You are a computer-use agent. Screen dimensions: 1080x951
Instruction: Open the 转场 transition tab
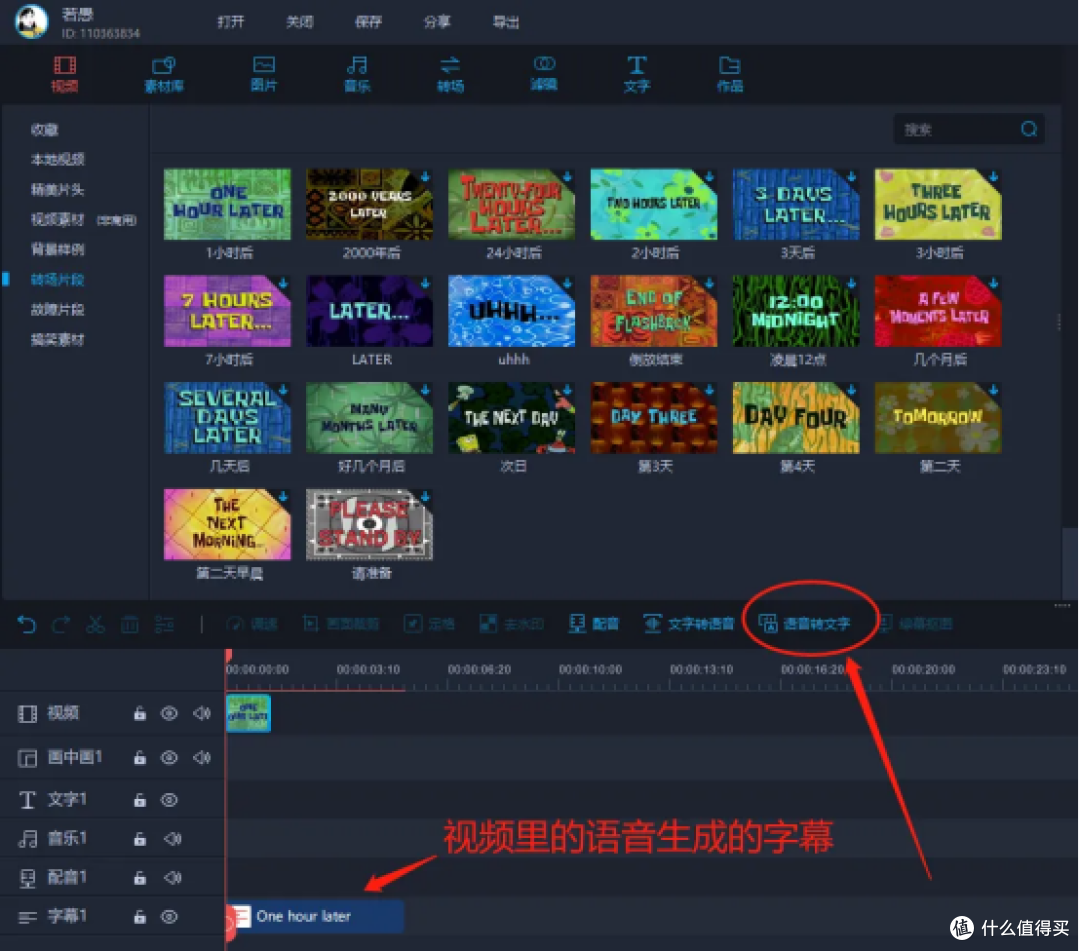(450, 74)
